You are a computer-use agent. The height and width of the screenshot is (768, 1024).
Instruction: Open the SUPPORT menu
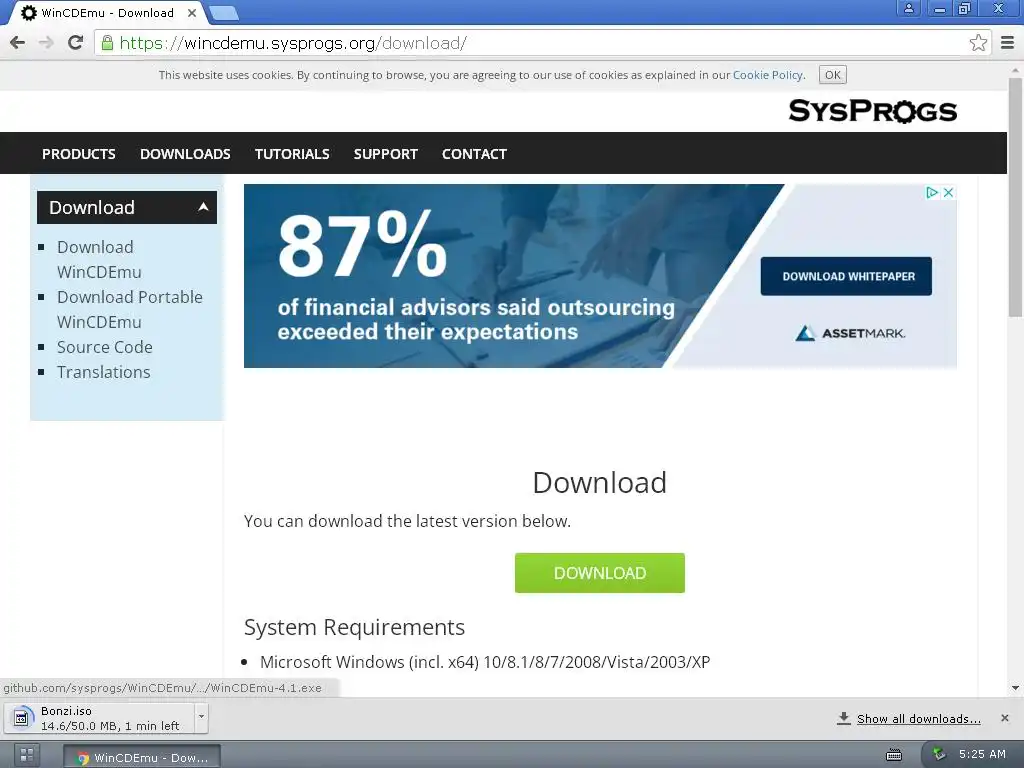385,154
